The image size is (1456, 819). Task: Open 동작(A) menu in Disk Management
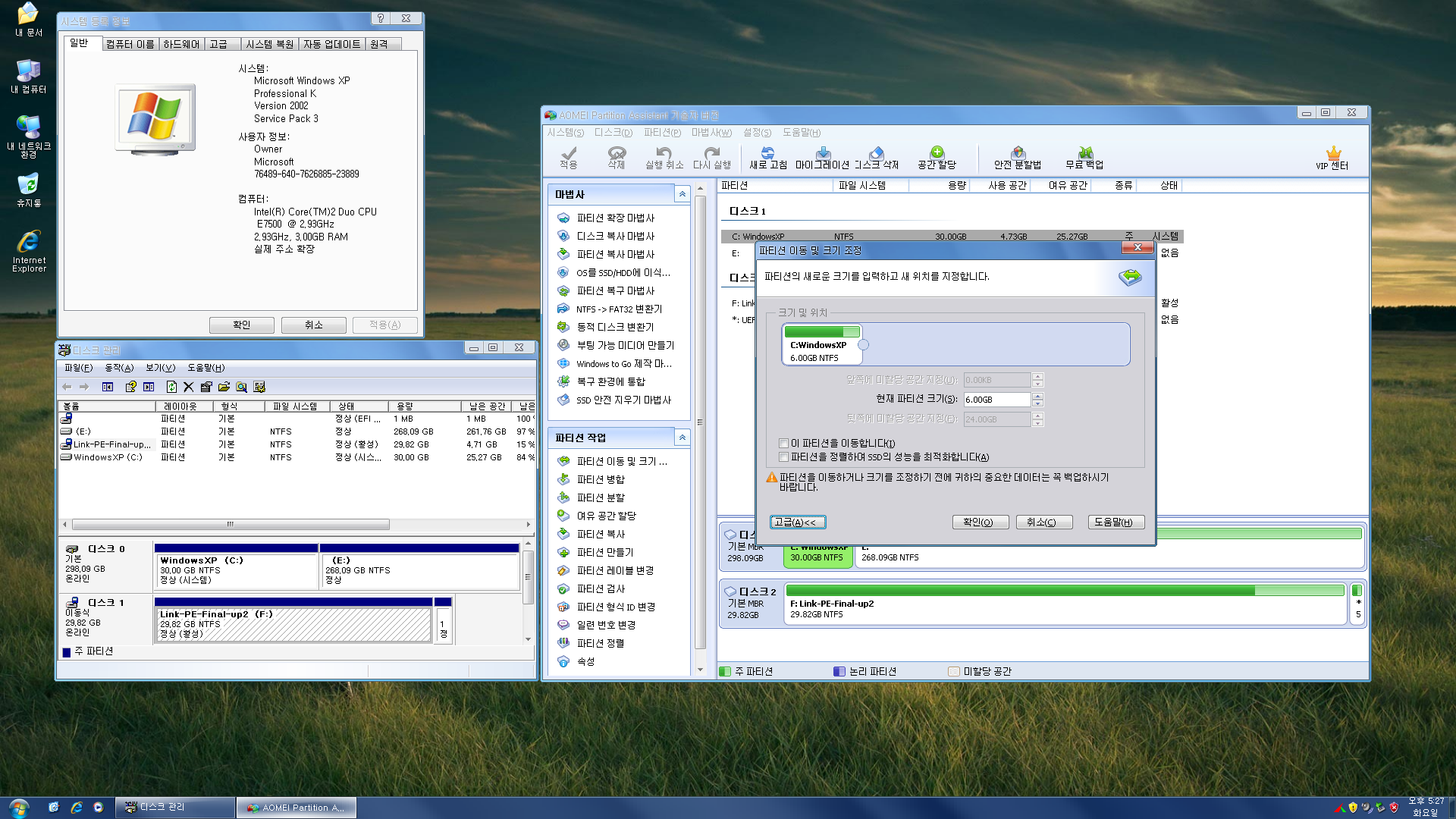tap(119, 368)
